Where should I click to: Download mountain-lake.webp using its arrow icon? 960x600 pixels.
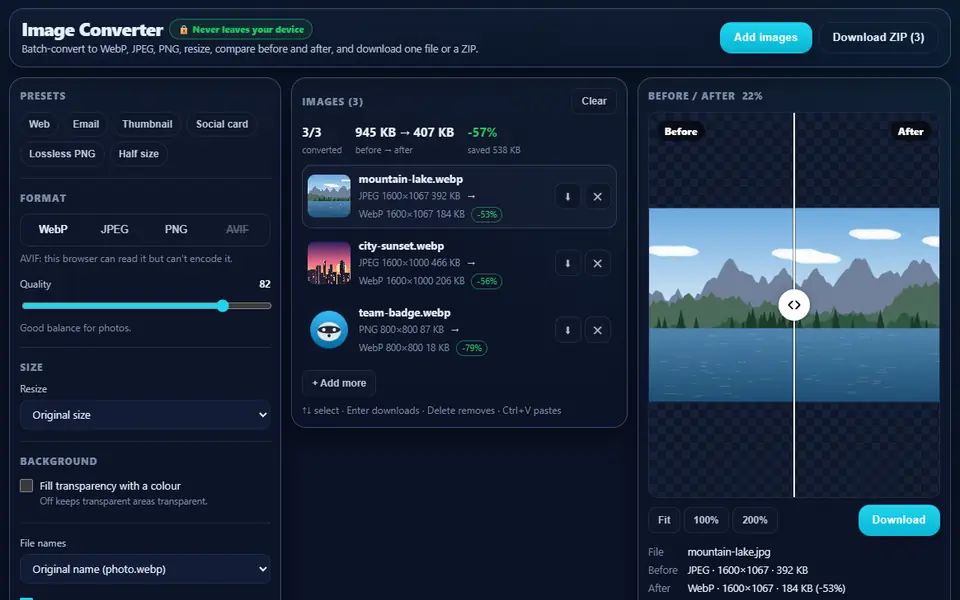pyautogui.click(x=568, y=197)
